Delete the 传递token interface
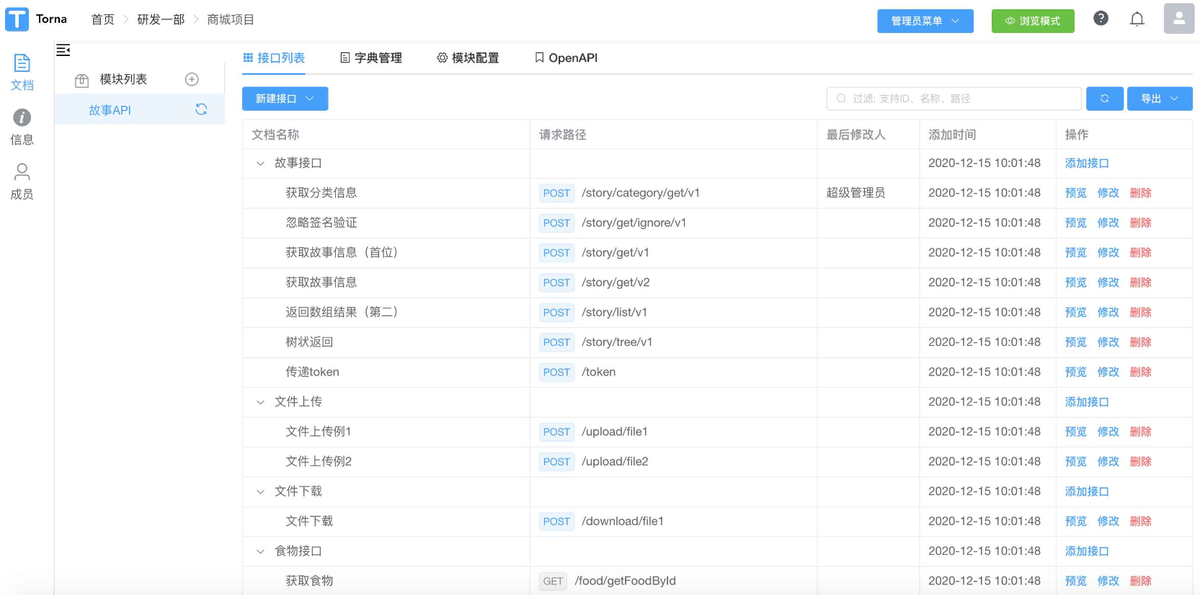1200x595 pixels. tap(1140, 372)
